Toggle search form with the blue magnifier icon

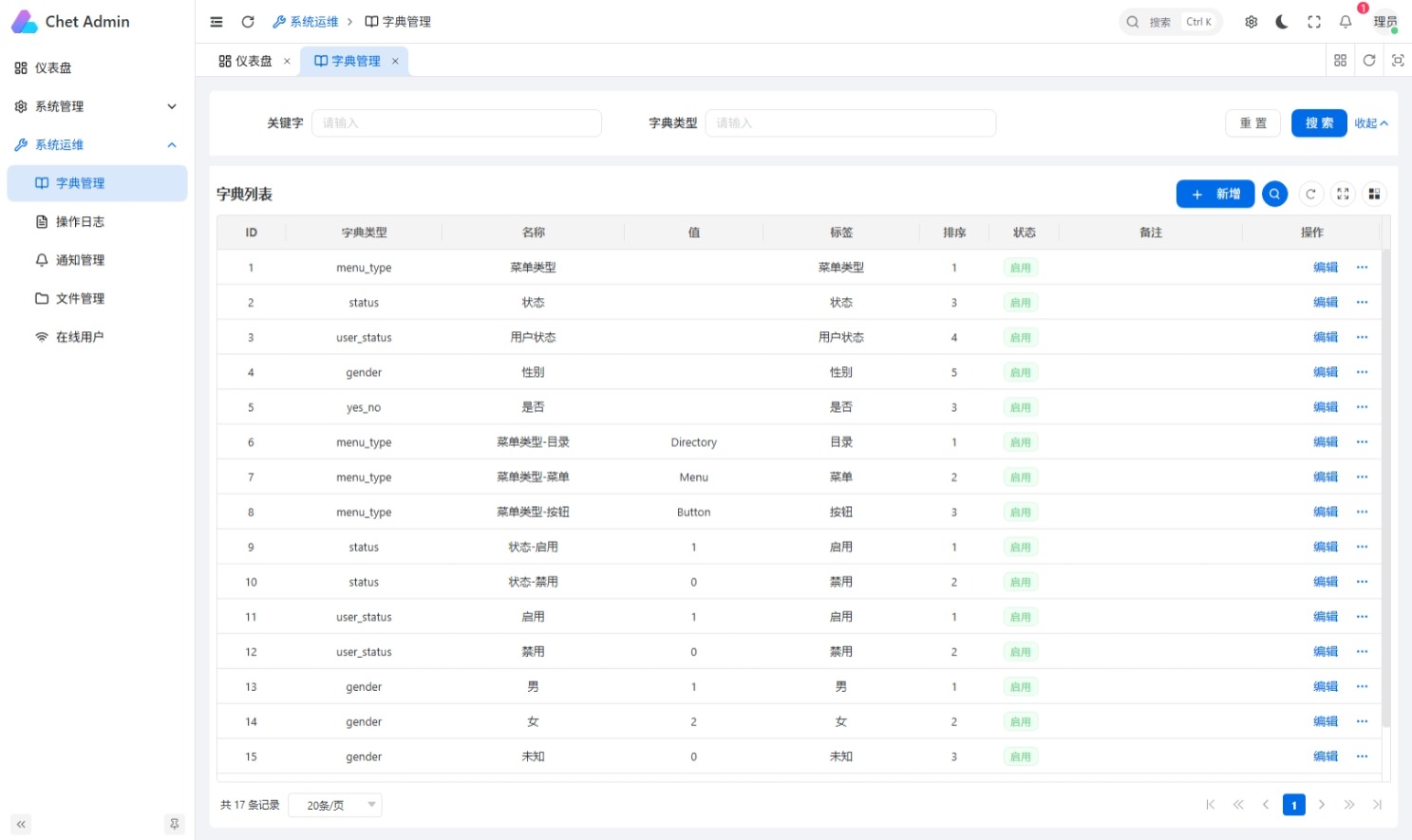1274,194
